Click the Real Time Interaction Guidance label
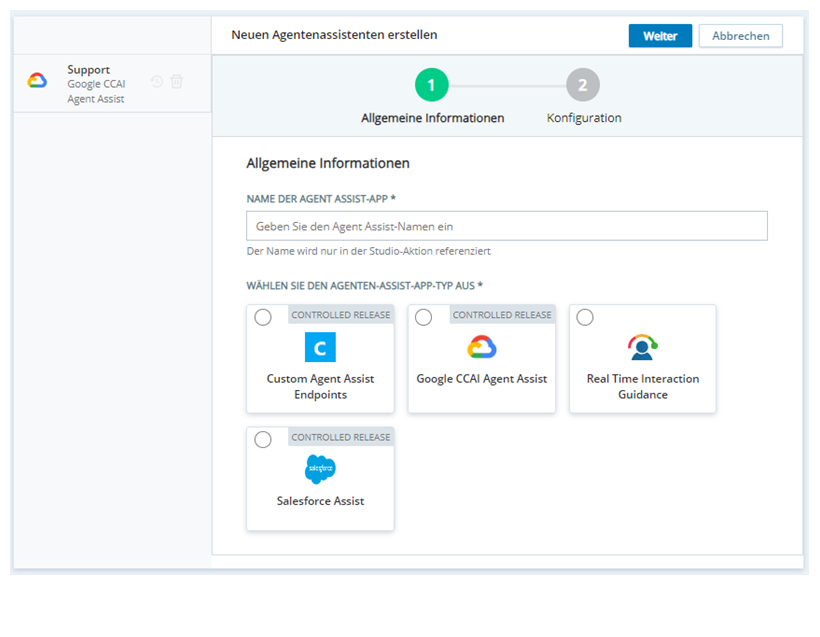 pyautogui.click(x=643, y=386)
